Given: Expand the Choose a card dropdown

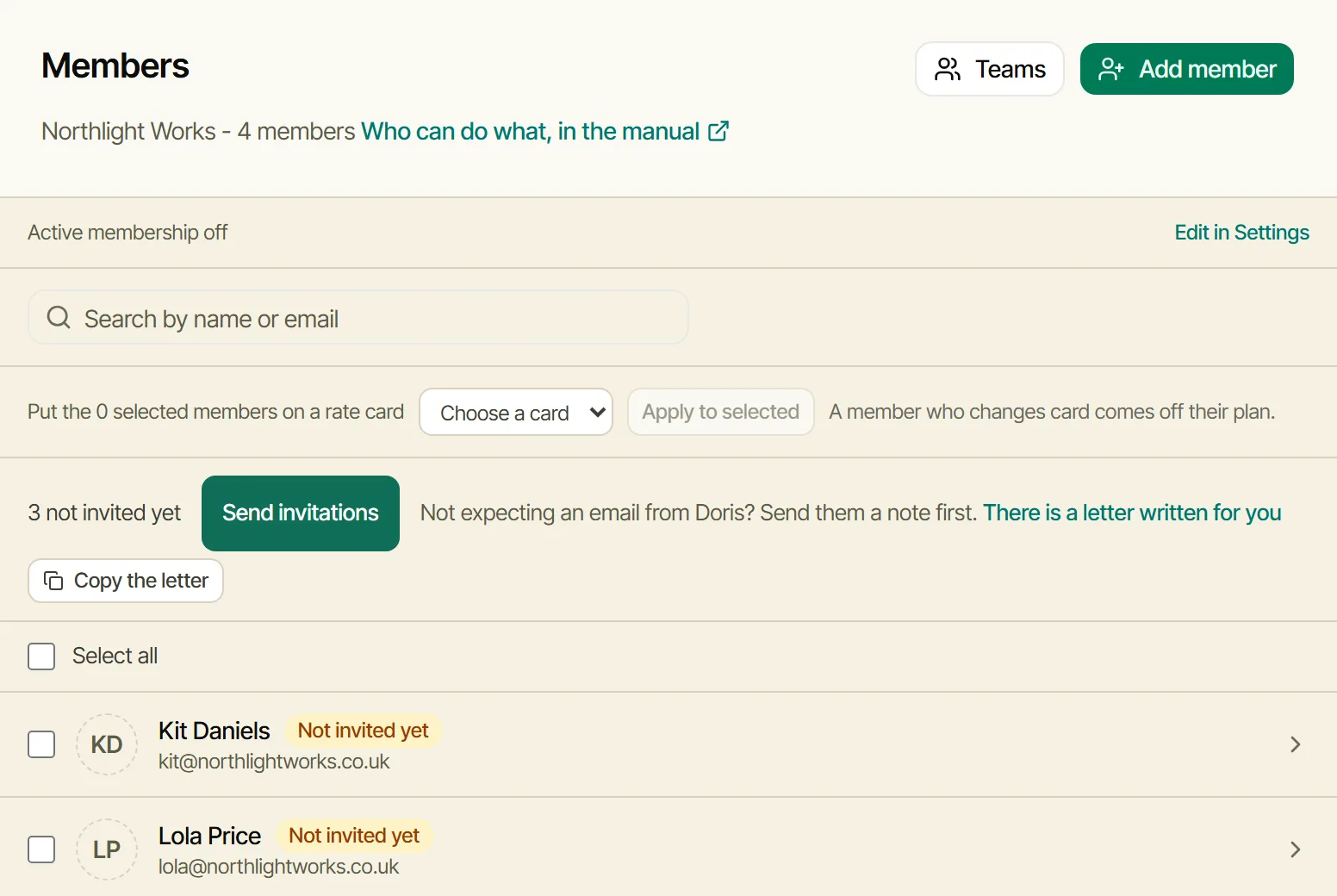Looking at the screenshot, I should (x=516, y=412).
